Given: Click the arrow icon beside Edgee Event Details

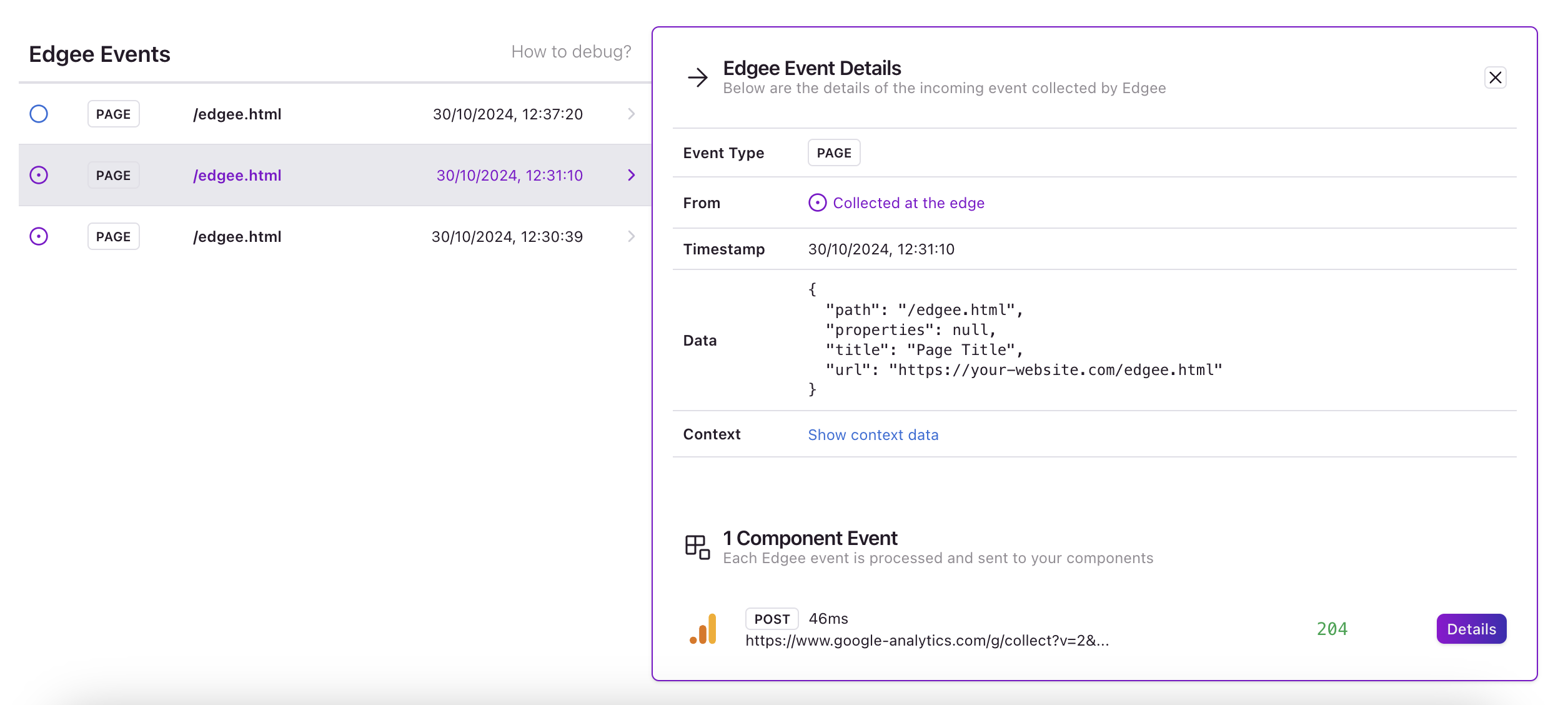Looking at the screenshot, I should pos(697,77).
